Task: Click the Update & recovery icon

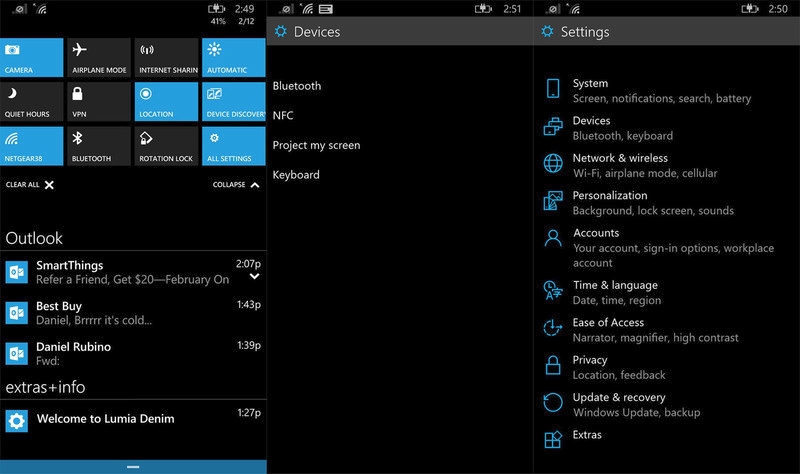Action: coord(553,403)
